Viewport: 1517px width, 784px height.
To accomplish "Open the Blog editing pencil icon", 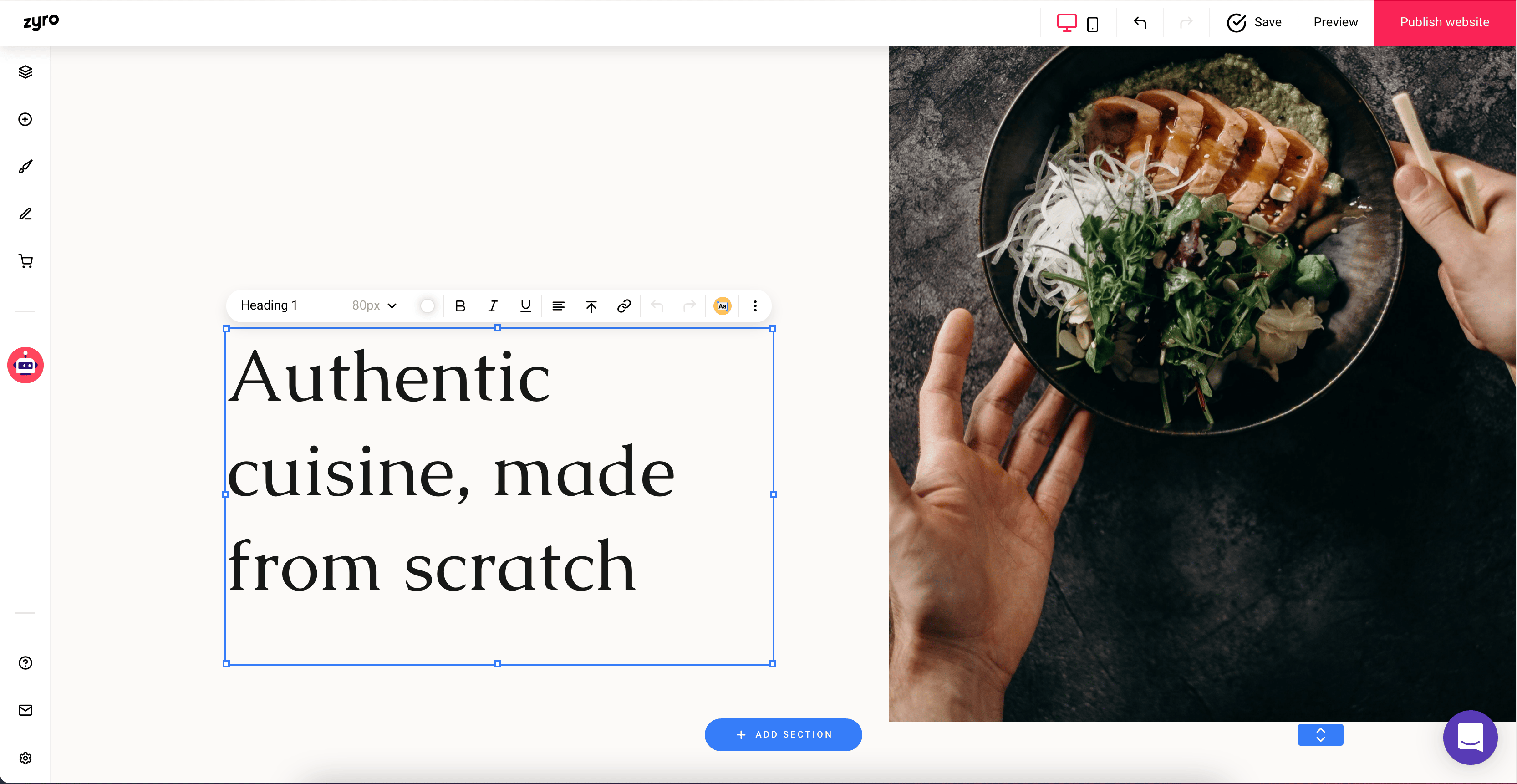I will point(25,214).
